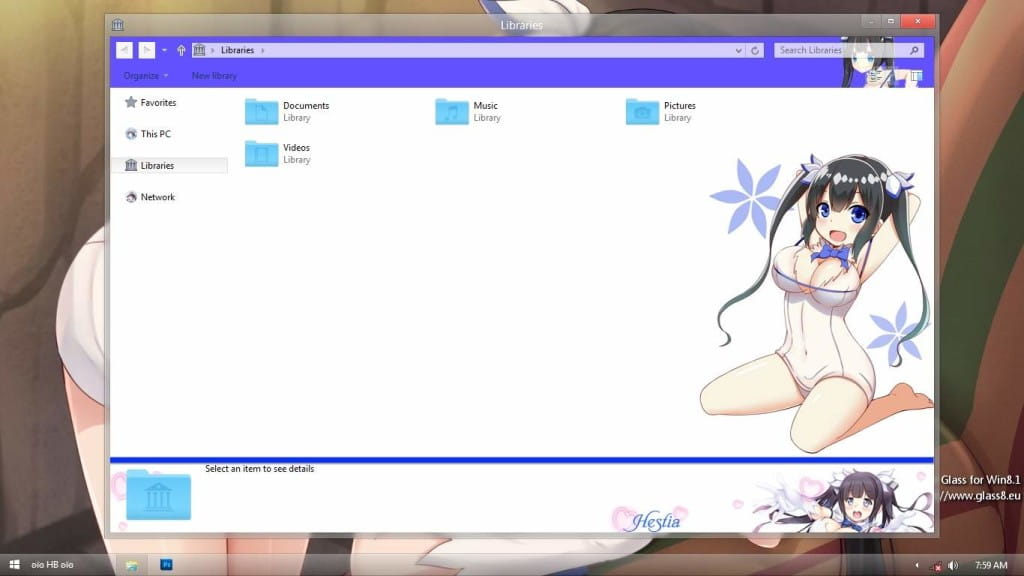Open the Start menu from the taskbar

[12, 563]
